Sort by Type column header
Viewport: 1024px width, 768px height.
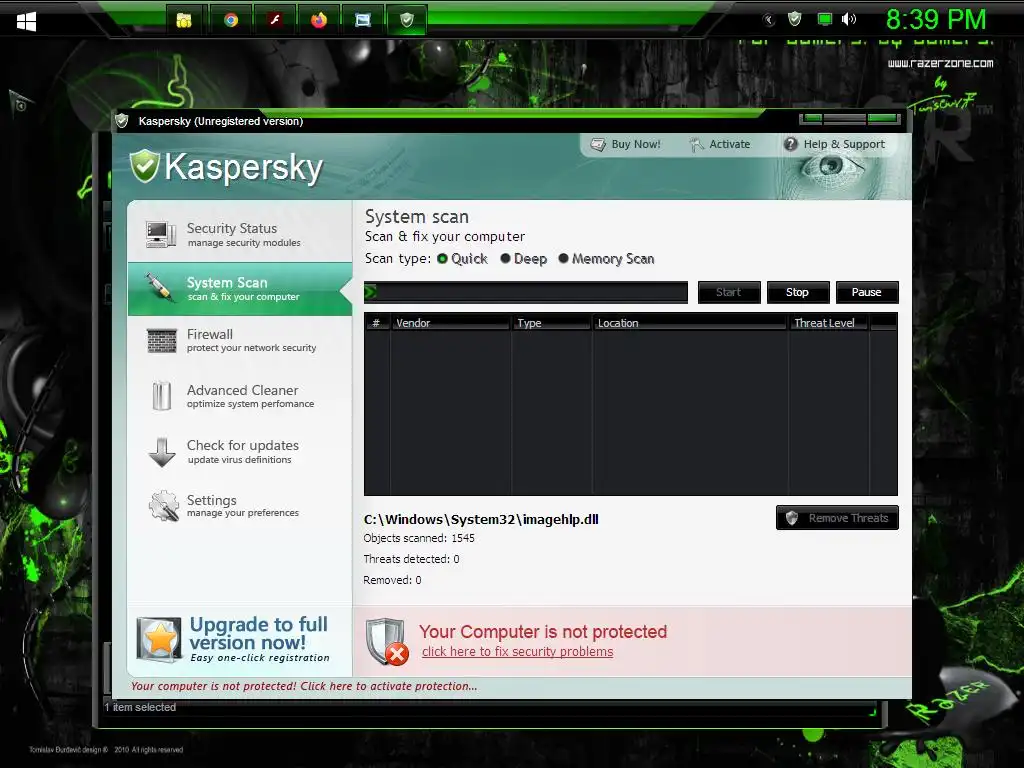tap(552, 323)
